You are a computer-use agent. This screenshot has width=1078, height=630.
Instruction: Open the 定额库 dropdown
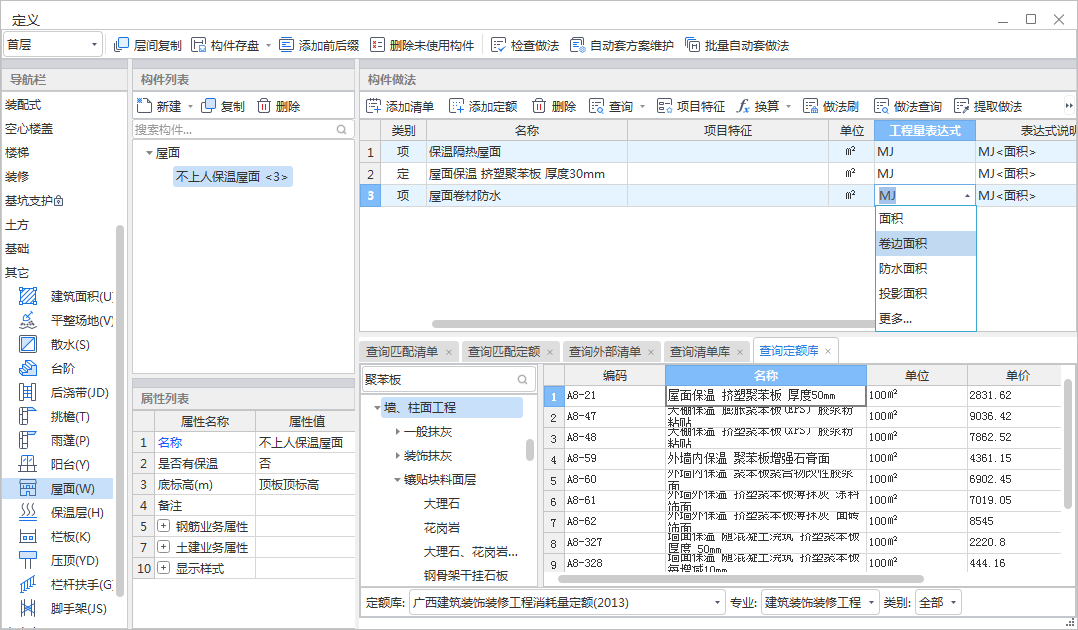tap(566, 602)
